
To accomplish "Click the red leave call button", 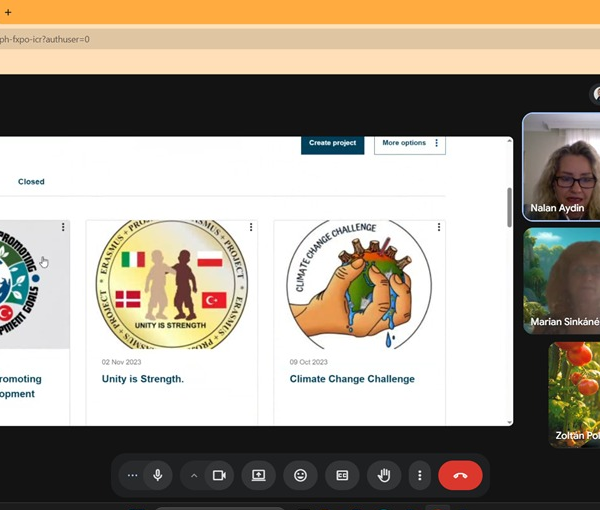I will coord(460,475).
